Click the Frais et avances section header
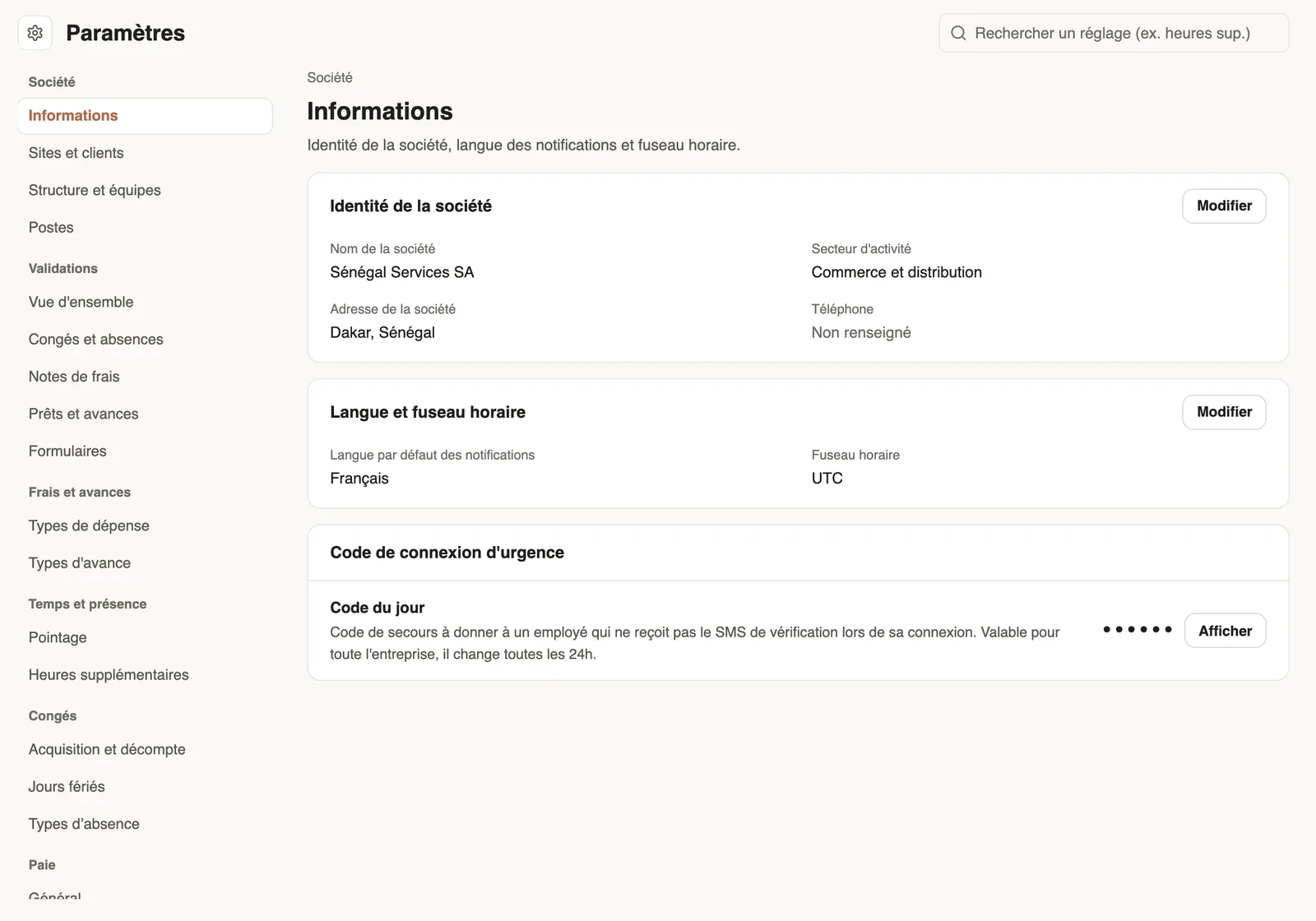 (x=80, y=492)
